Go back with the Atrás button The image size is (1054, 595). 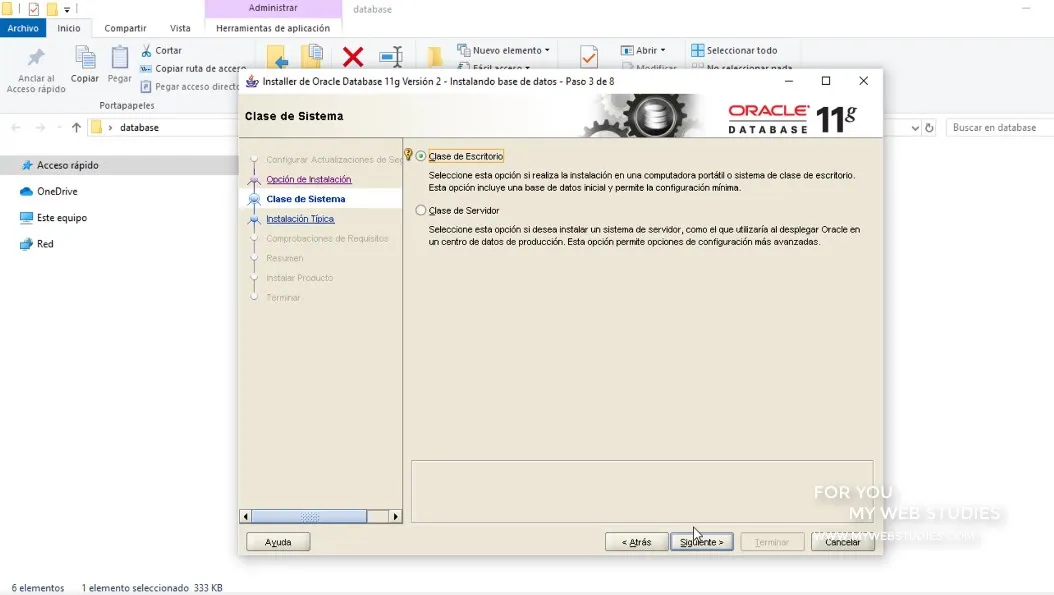[x=636, y=542]
